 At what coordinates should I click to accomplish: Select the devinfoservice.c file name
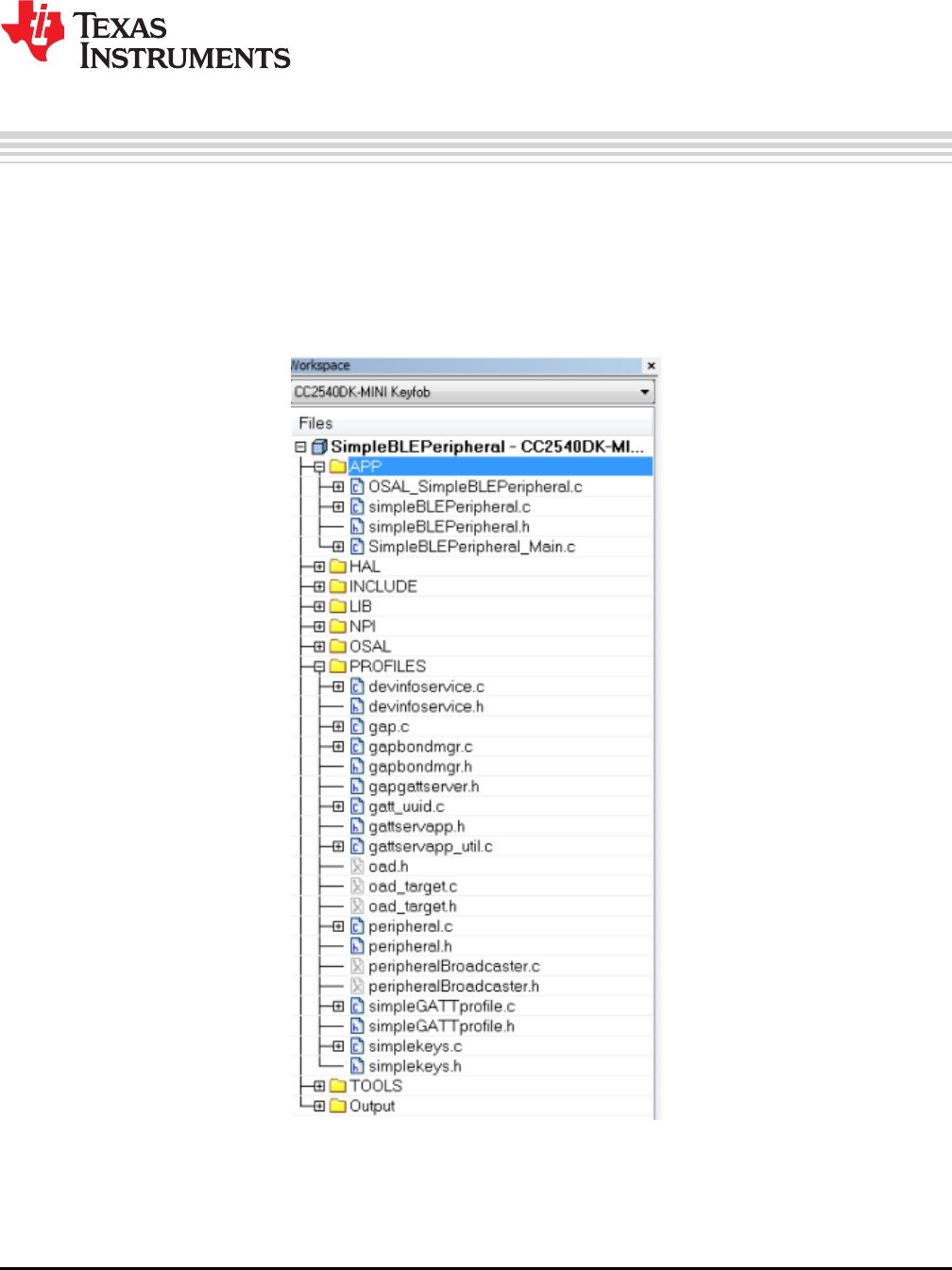click(x=426, y=686)
